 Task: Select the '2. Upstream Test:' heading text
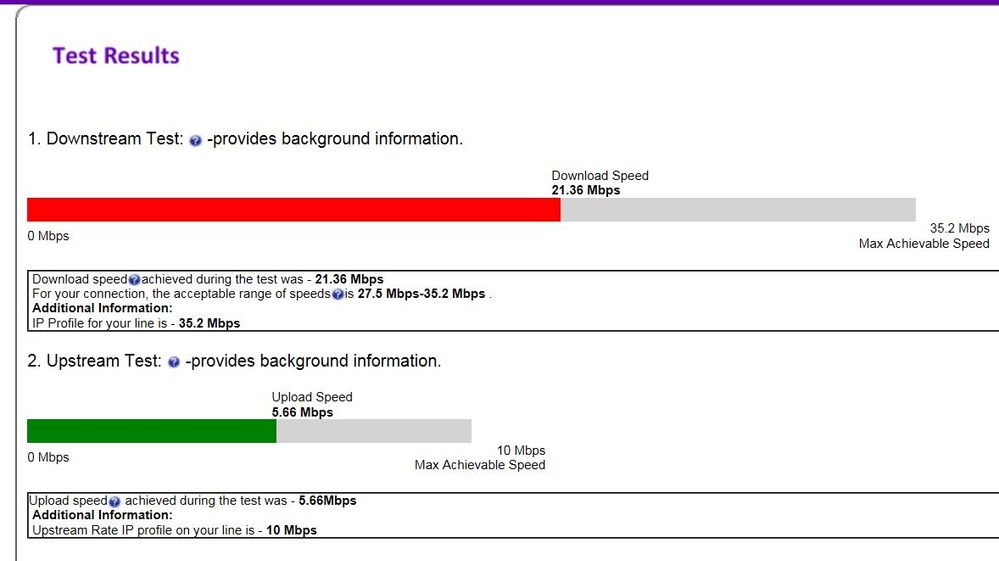coord(94,361)
